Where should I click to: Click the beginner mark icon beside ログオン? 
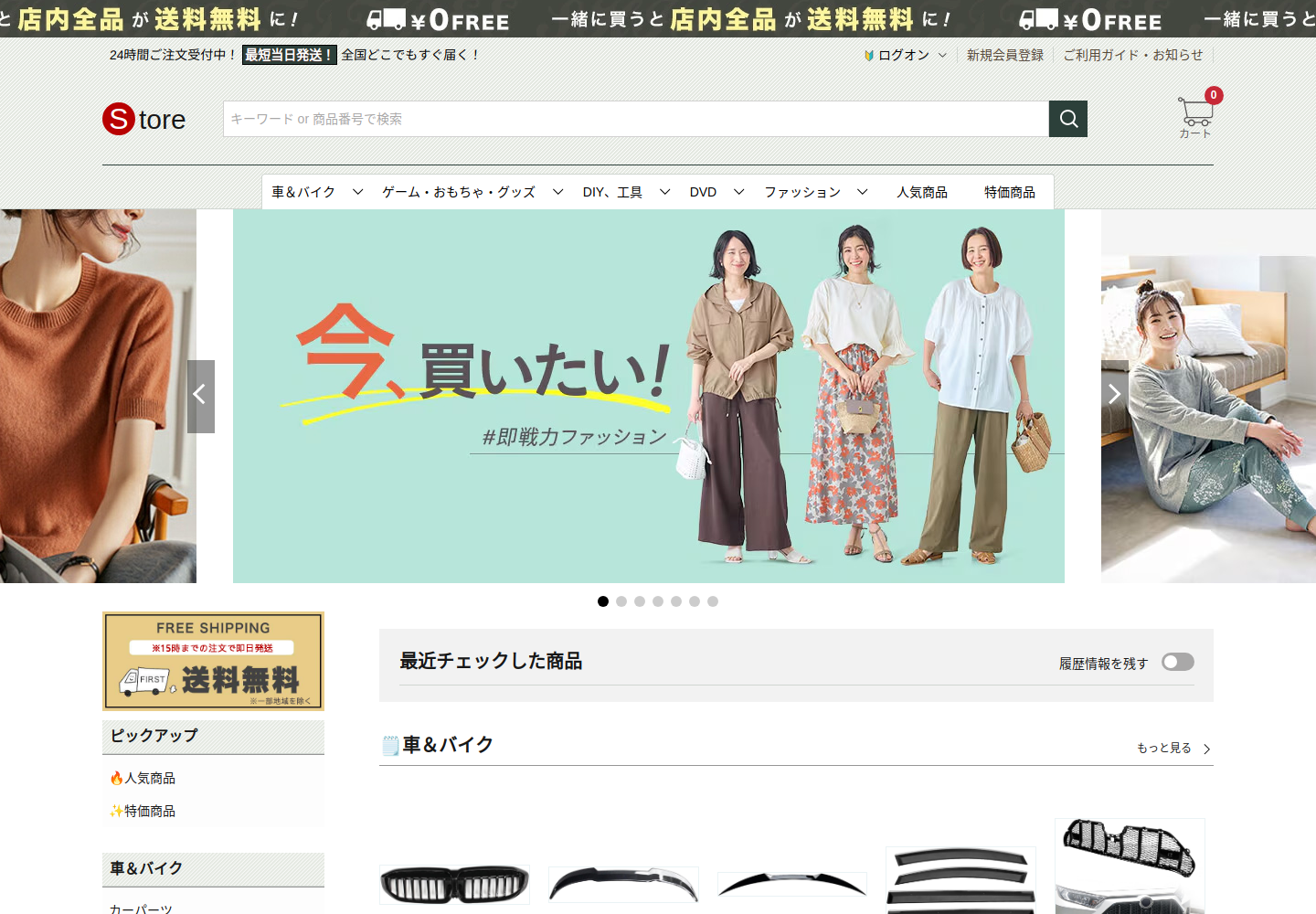[869, 56]
